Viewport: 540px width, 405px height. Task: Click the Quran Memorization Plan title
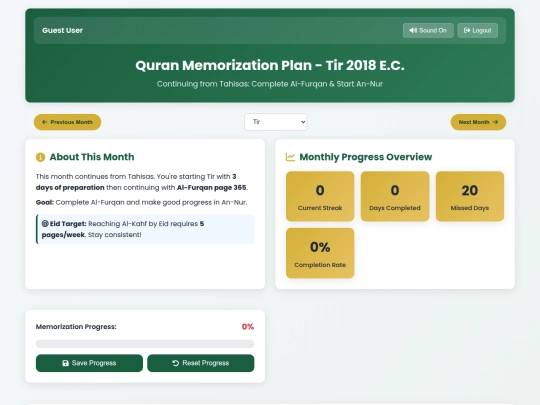coord(270,65)
